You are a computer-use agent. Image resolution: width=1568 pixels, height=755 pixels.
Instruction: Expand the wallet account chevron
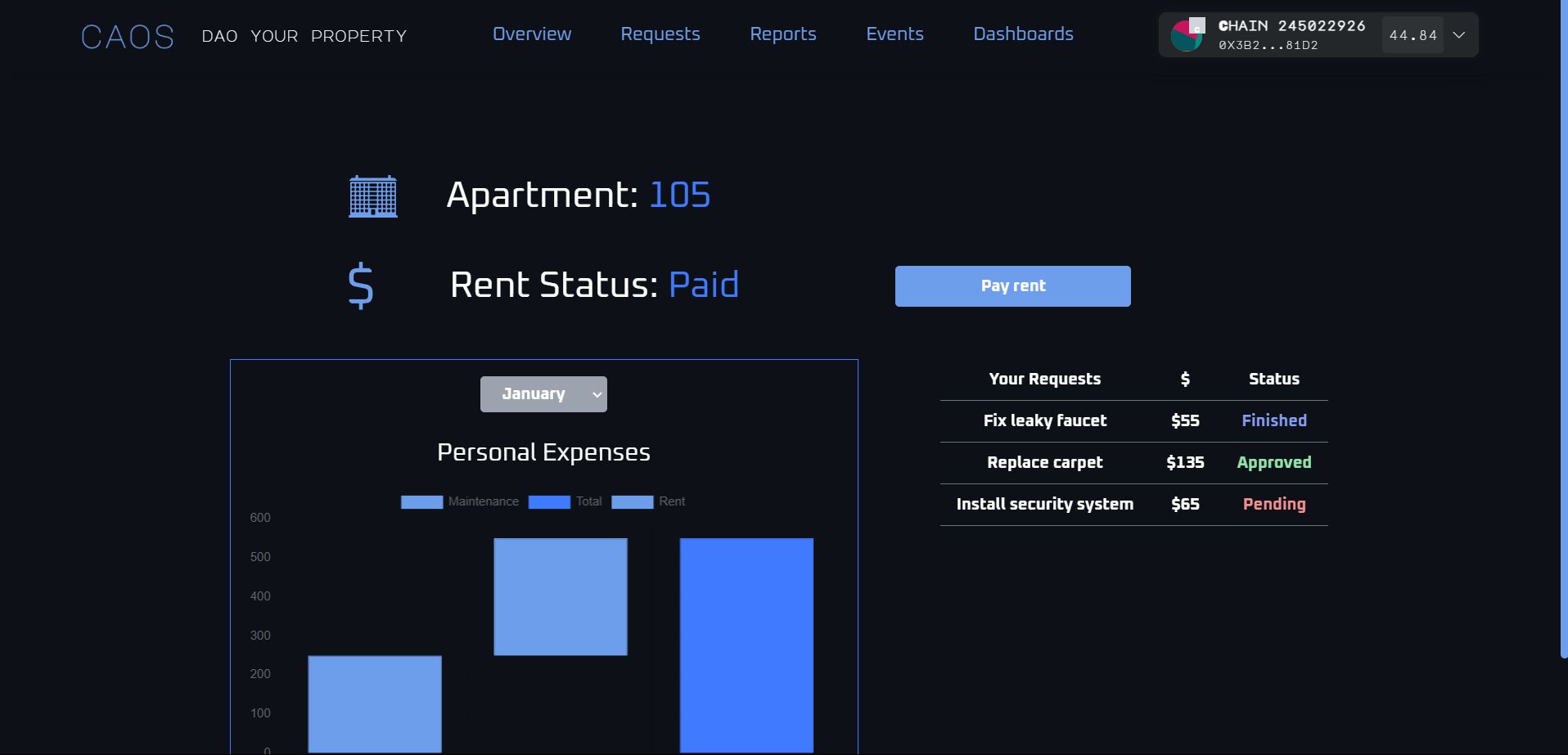click(x=1458, y=35)
